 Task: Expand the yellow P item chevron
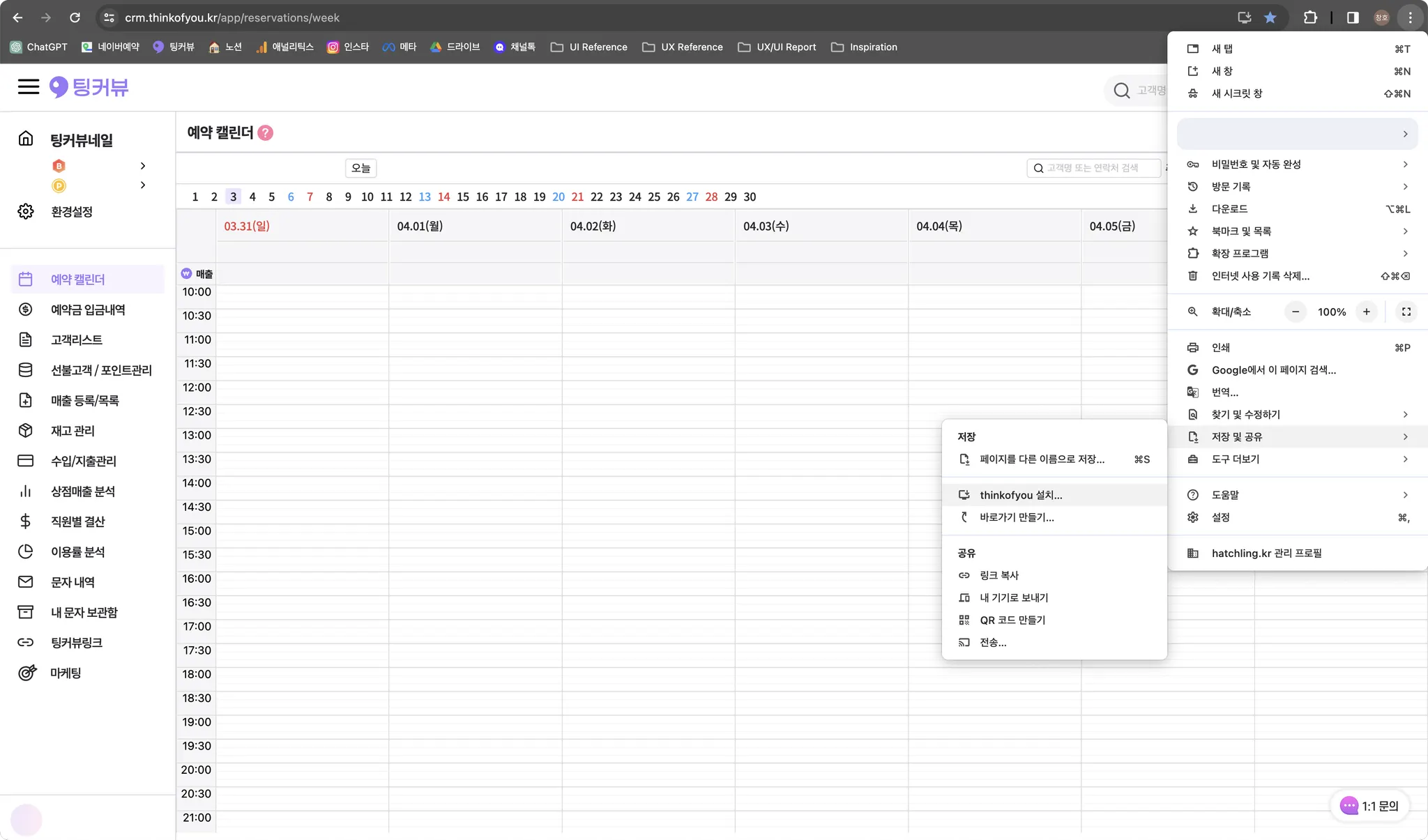[142, 185]
